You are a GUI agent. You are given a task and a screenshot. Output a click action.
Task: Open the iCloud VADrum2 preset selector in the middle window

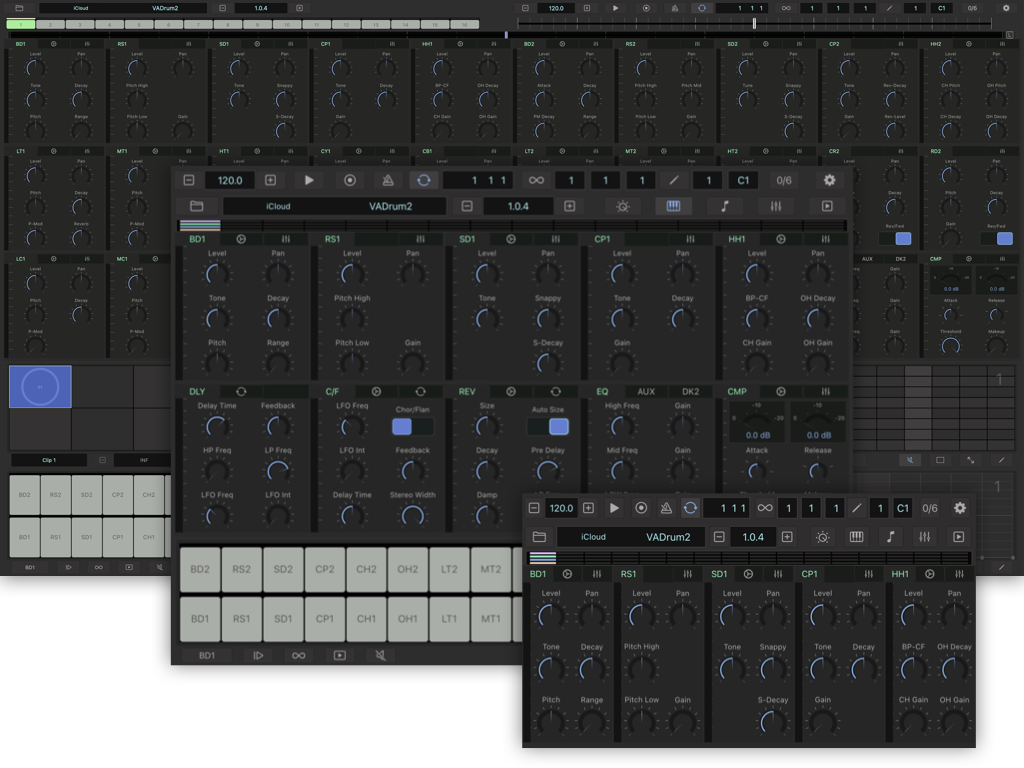tap(334, 206)
